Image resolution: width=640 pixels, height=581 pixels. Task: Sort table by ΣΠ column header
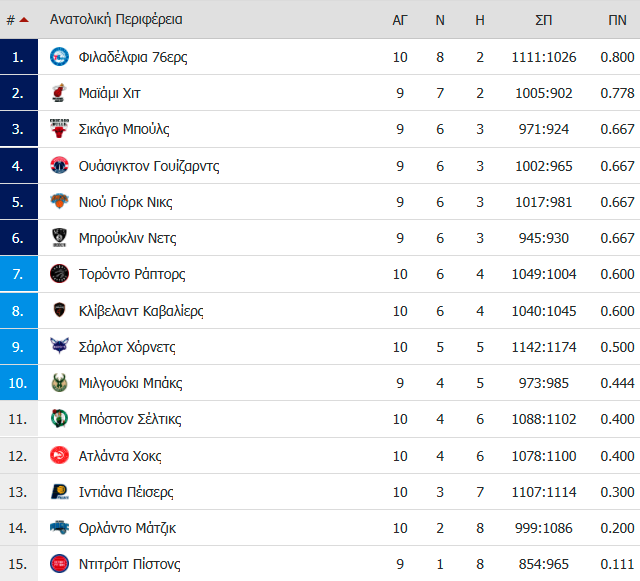543,20
